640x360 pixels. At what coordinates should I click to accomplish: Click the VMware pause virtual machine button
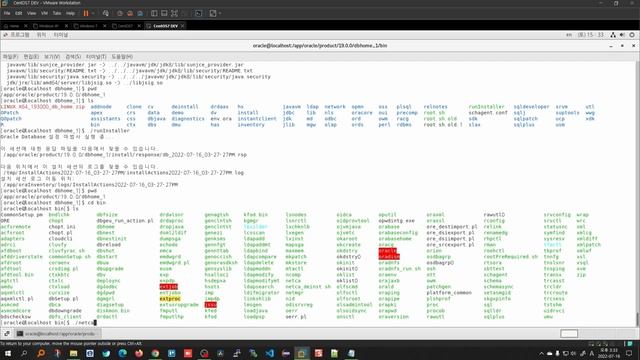(x=86, y=13)
